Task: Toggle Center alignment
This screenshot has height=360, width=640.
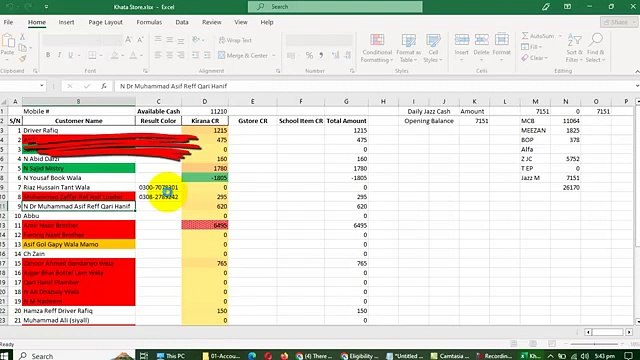Action: (169, 55)
